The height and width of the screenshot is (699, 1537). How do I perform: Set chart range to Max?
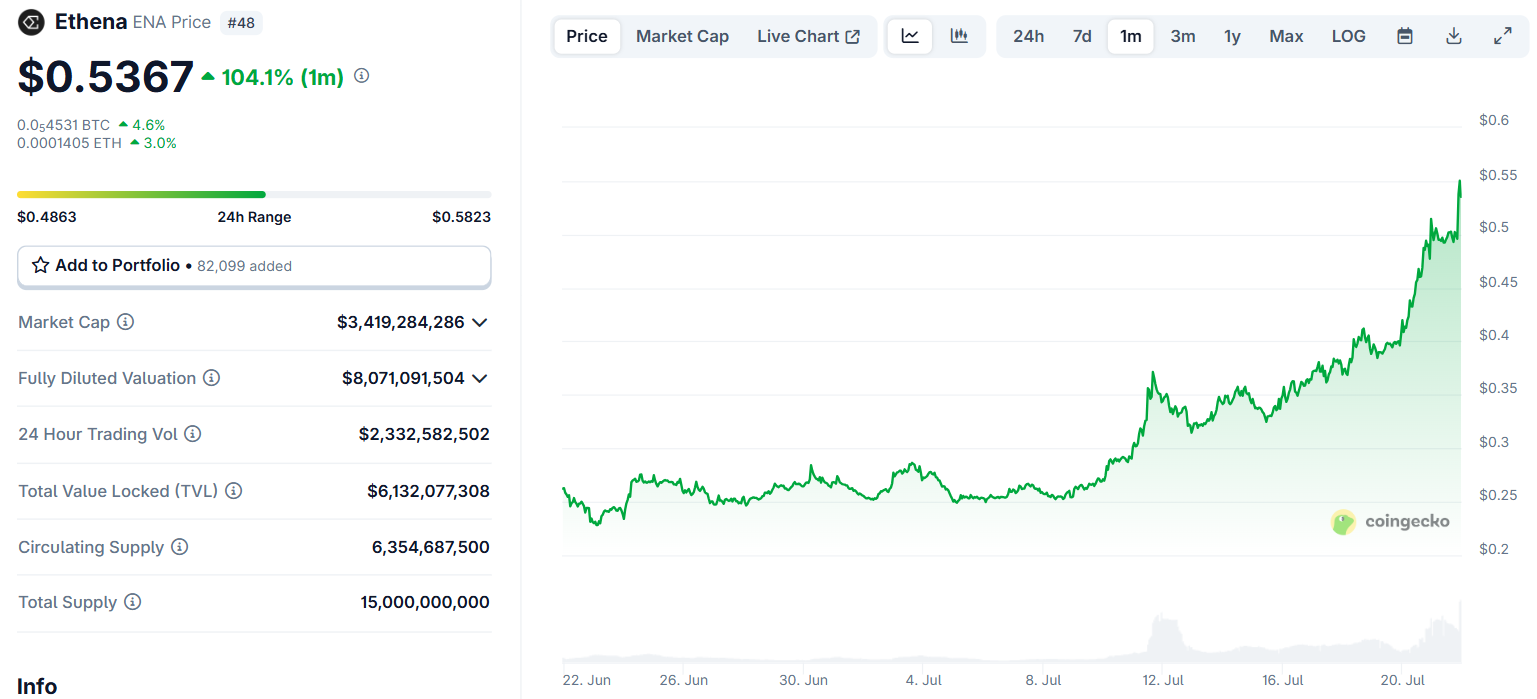[x=1286, y=36]
